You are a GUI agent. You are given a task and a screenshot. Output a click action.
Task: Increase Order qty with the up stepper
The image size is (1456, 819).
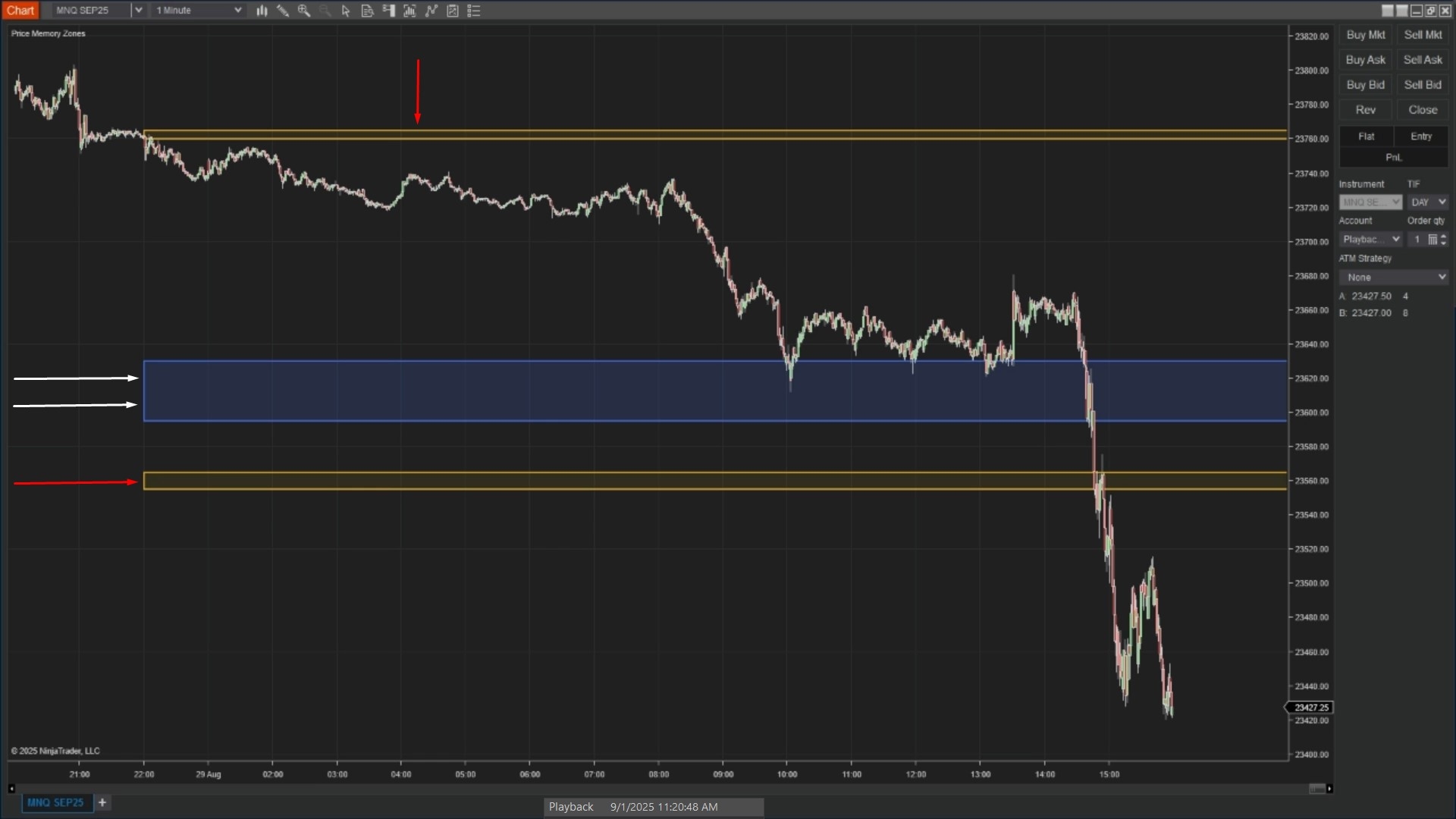(x=1444, y=236)
